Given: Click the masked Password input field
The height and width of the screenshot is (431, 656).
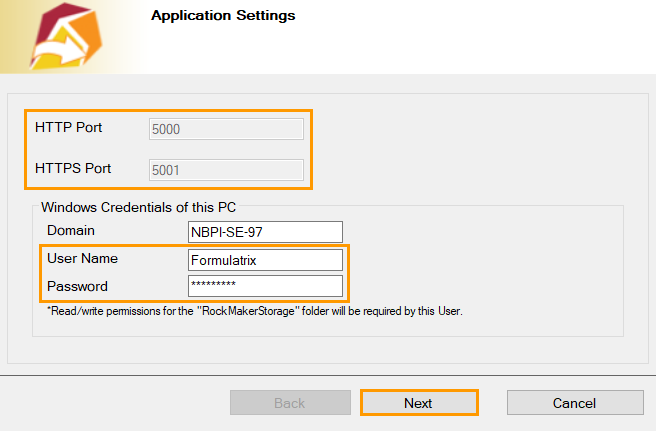Looking at the screenshot, I should (265, 286).
